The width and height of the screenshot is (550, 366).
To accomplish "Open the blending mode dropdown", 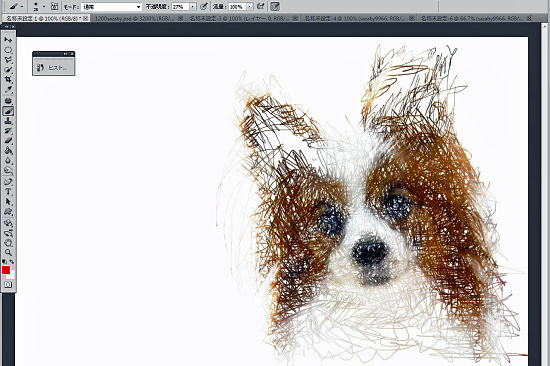I will pos(111,7).
